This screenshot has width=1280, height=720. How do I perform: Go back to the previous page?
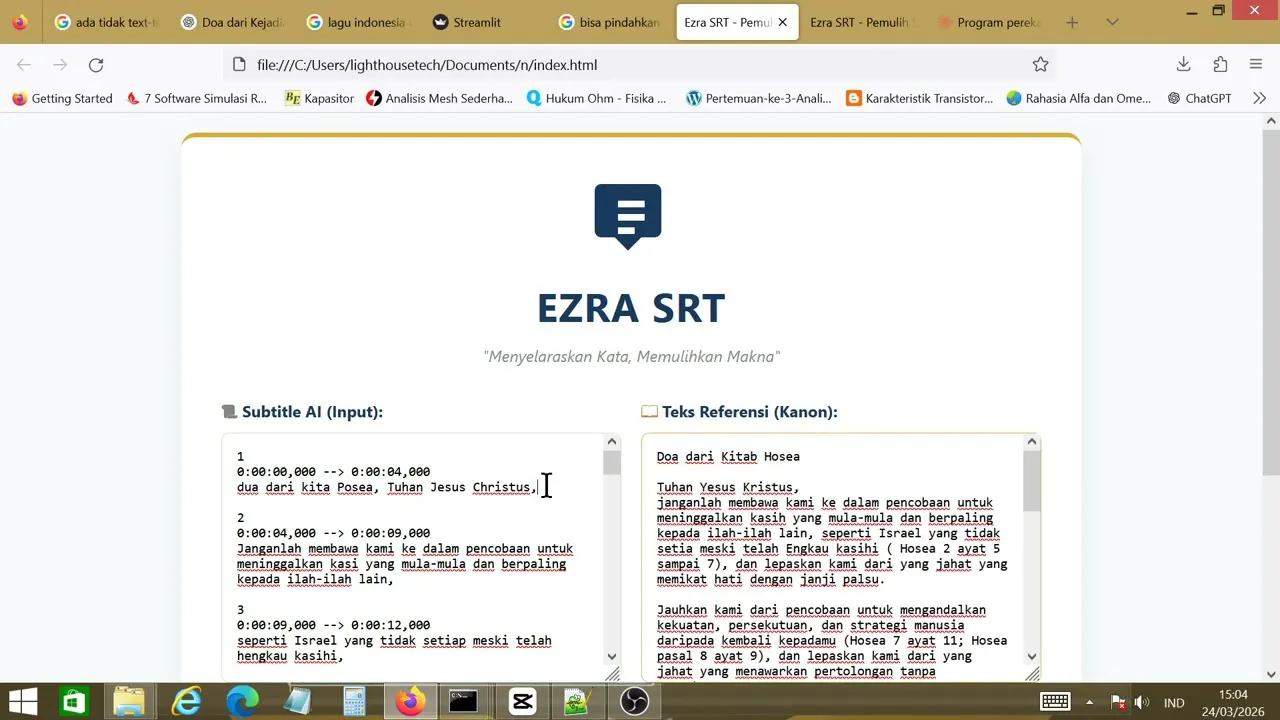[x=24, y=65]
